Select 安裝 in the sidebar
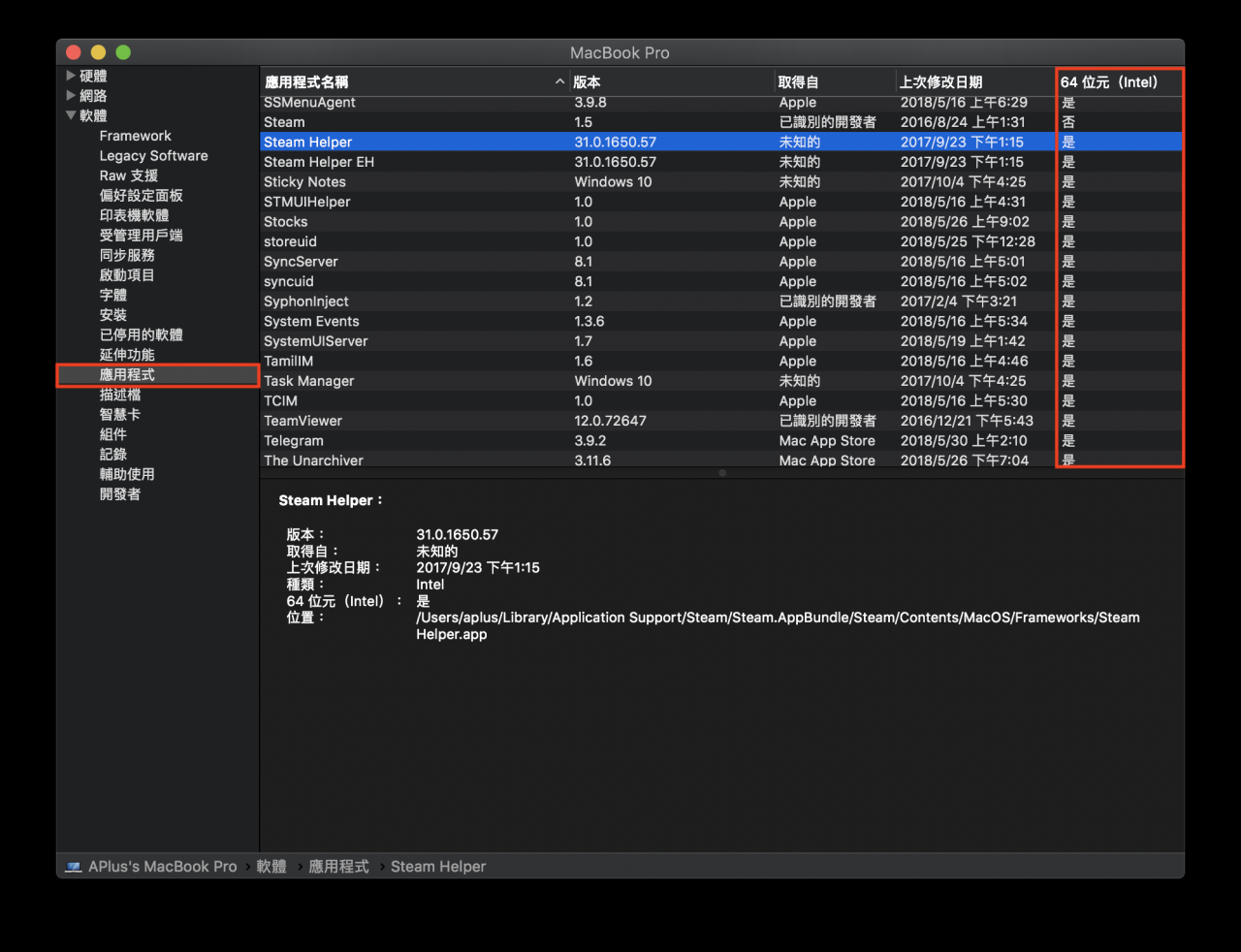The width and height of the screenshot is (1241, 952). coord(112,314)
